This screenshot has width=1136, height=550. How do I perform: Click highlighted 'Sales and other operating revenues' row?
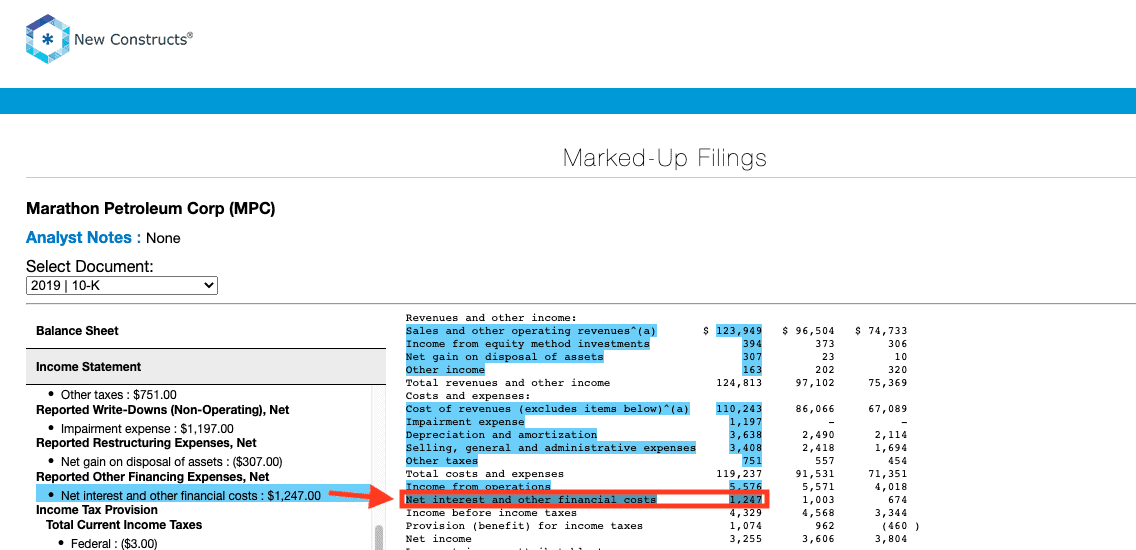[531, 330]
